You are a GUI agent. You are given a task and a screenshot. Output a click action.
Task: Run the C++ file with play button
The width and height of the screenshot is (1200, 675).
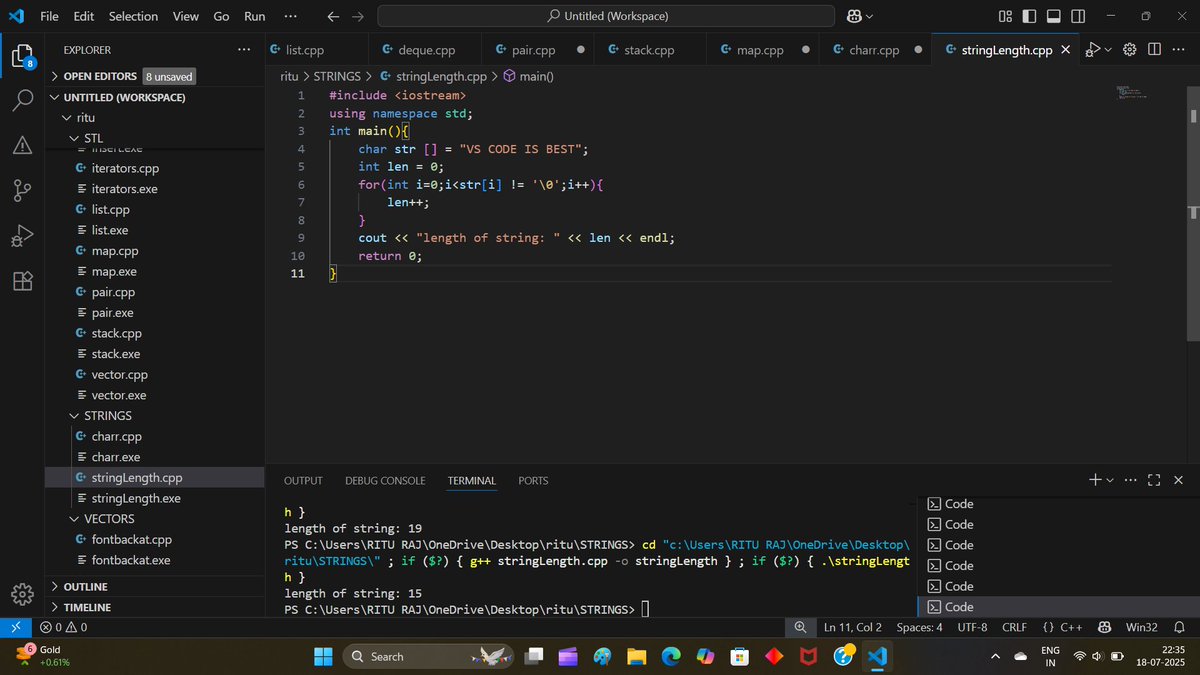[x=1093, y=49]
